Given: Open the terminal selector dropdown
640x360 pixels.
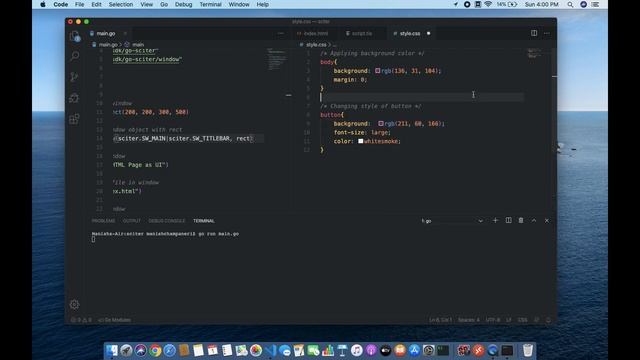Looking at the screenshot, I should [x=452, y=221].
